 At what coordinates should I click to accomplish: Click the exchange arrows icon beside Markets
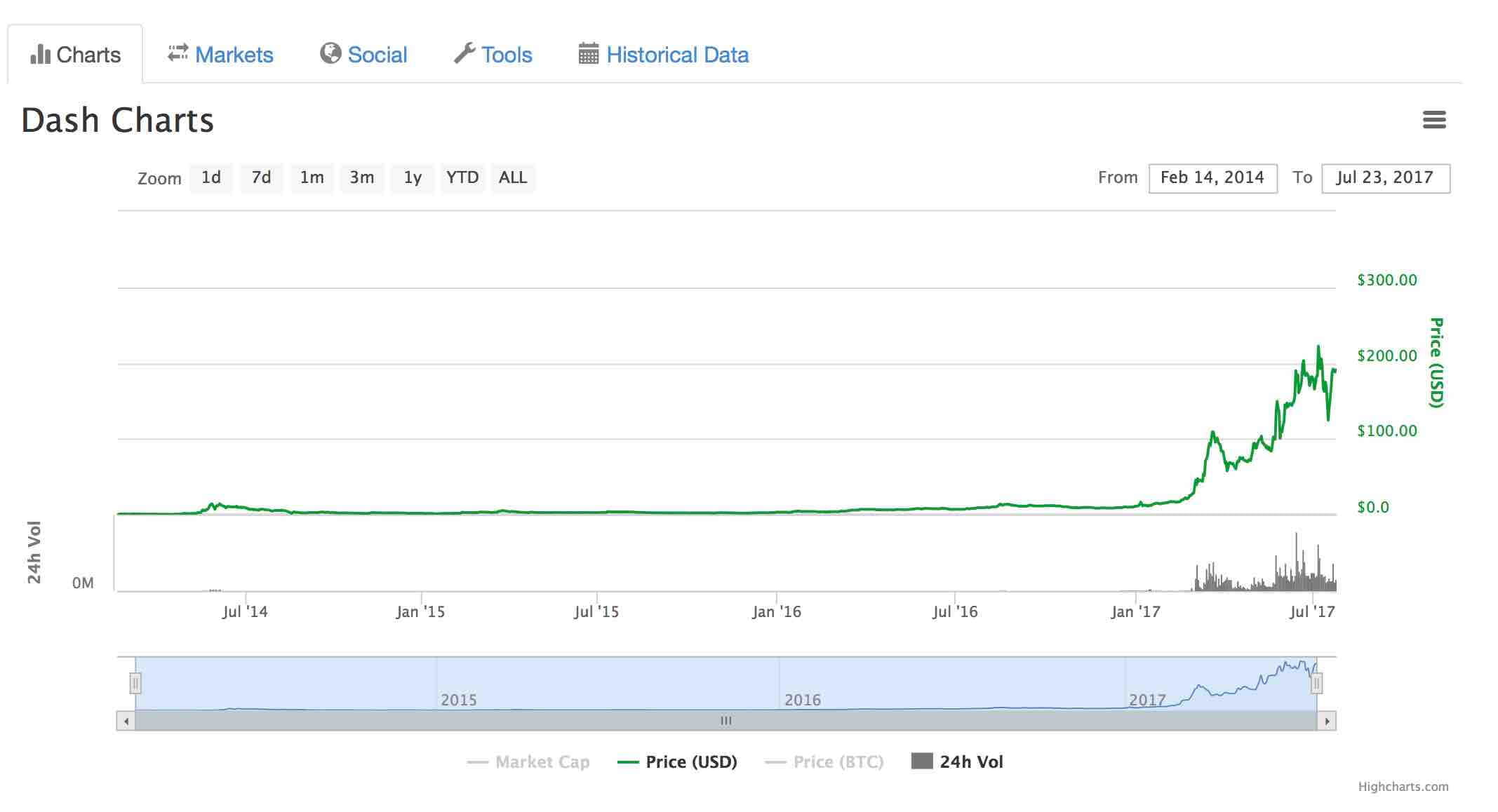point(178,53)
